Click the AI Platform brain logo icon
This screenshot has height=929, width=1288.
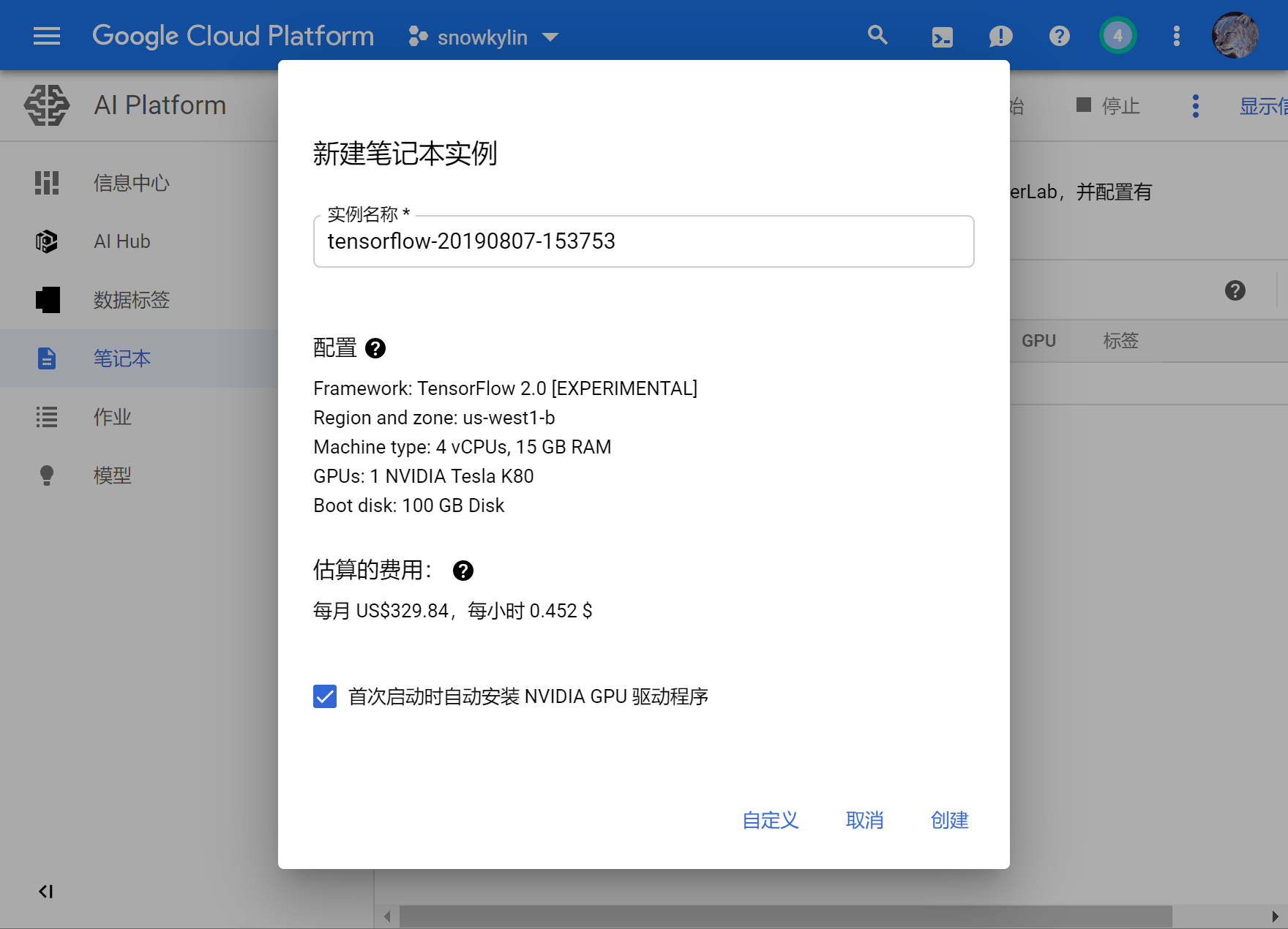(x=47, y=105)
